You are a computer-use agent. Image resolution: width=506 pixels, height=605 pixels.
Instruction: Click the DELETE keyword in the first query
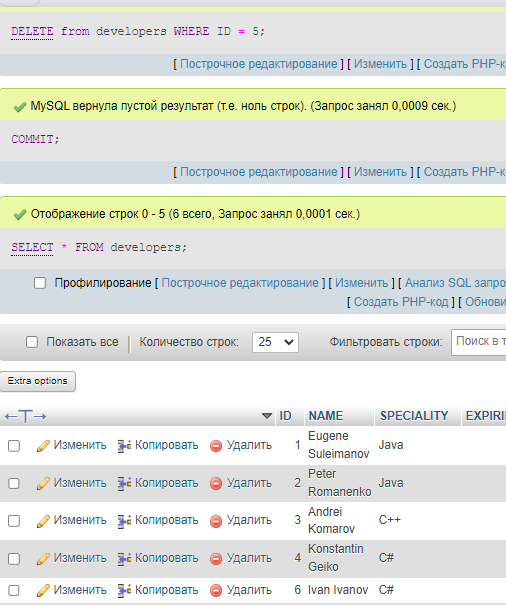click(x=32, y=31)
